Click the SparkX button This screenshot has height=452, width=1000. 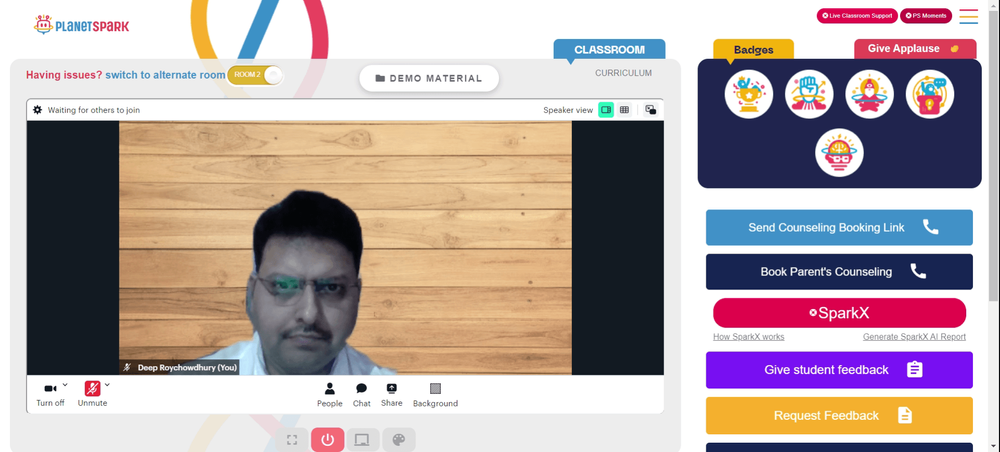click(839, 313)
